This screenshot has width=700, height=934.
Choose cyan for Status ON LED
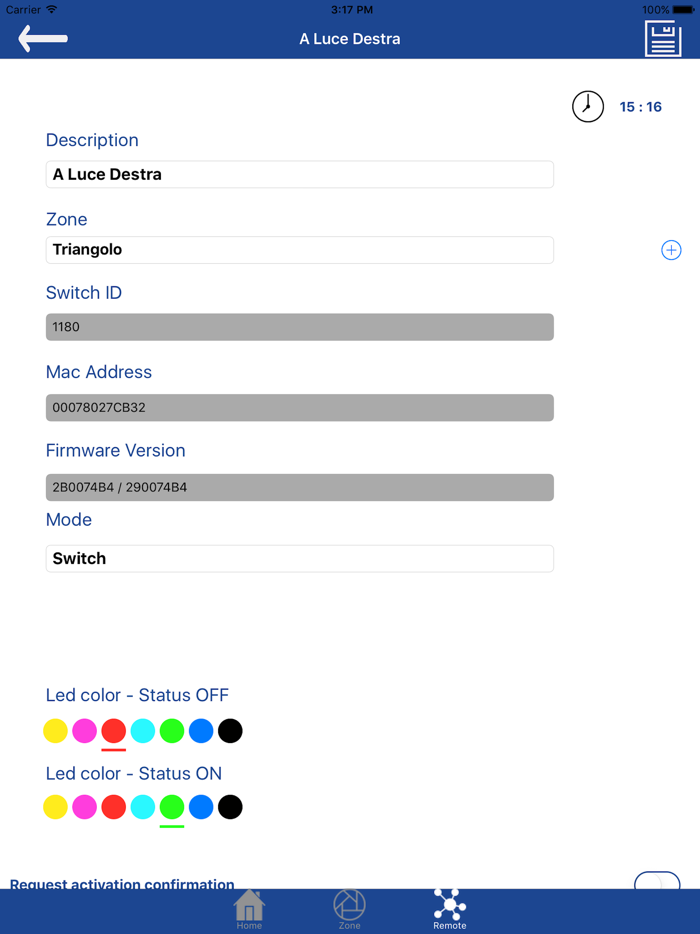point(143,807)
